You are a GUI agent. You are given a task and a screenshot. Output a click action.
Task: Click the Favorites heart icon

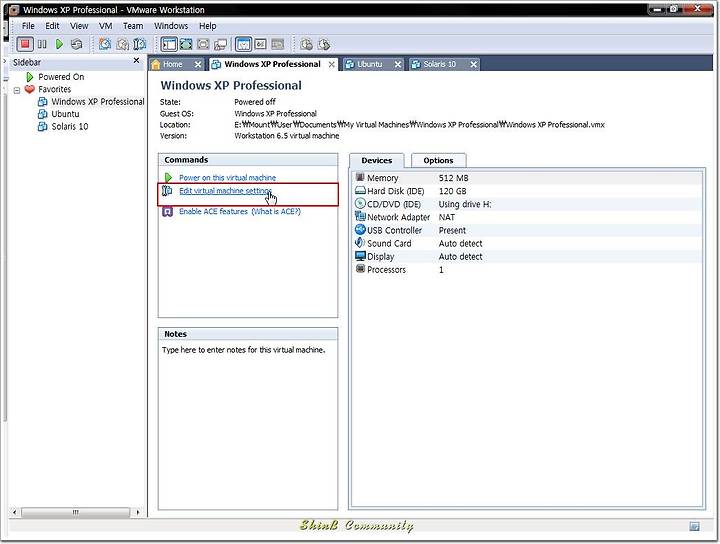tap(30, 89)
